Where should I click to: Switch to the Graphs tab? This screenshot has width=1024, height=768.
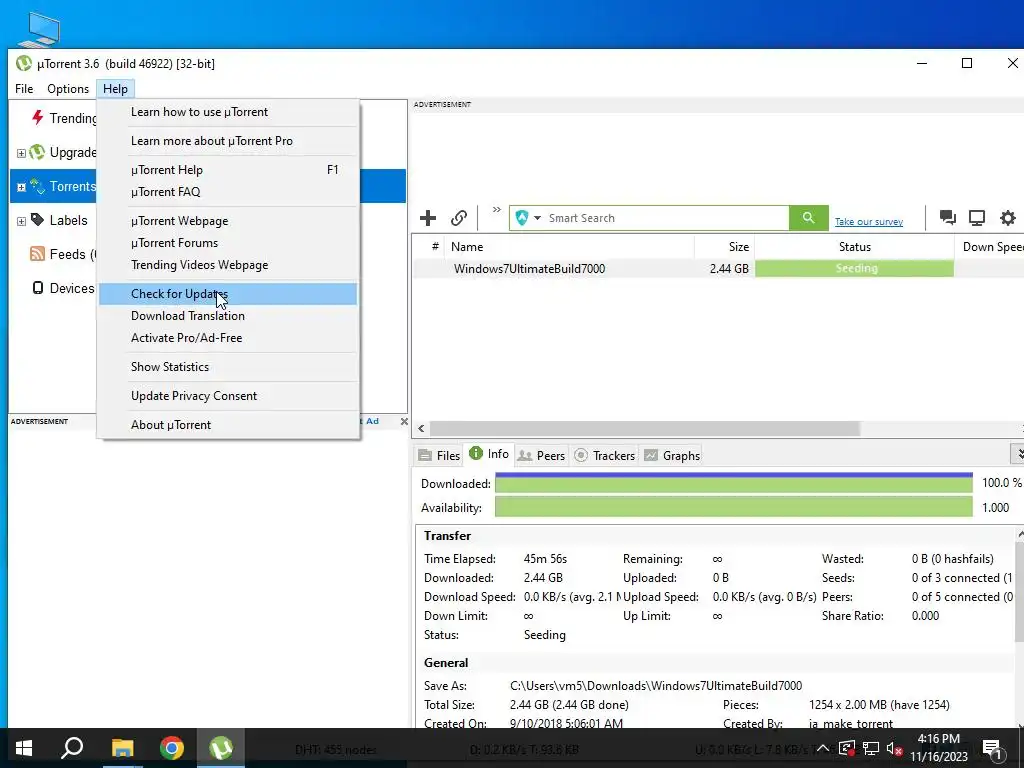point(672,455)
